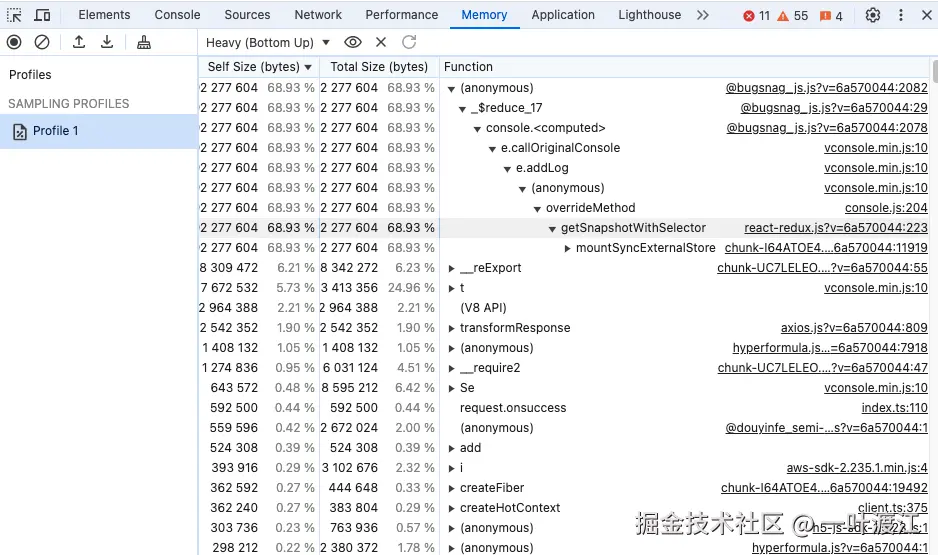Exclude selected function X icon
The height and width of the screenshot is (555, 938).
[380, 42]
